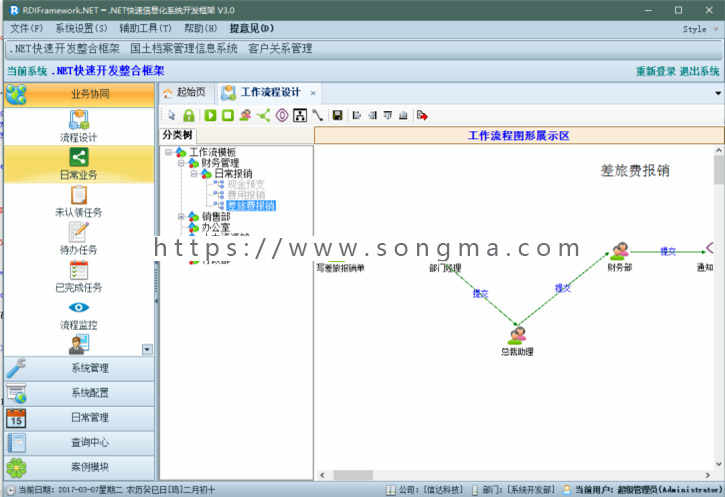Switch to 国土档案管理信息系统
The height and width of the screenshot is (497, 725).
[184, 49]
